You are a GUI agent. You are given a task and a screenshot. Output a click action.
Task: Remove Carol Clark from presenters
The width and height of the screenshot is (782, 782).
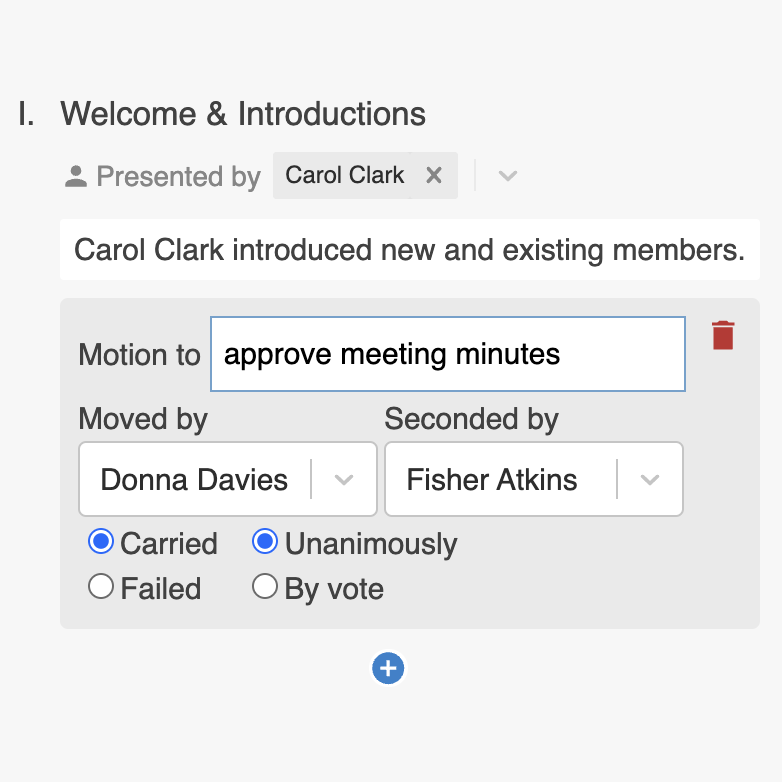pyautogui.click(x=434, y=176)
